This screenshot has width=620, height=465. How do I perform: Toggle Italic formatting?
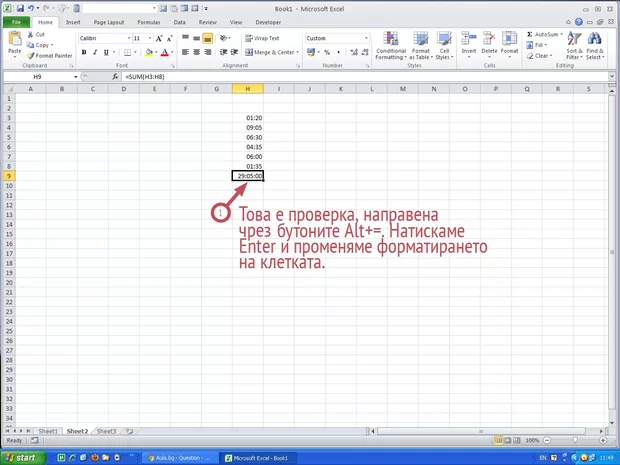click(x=95, y=52)
